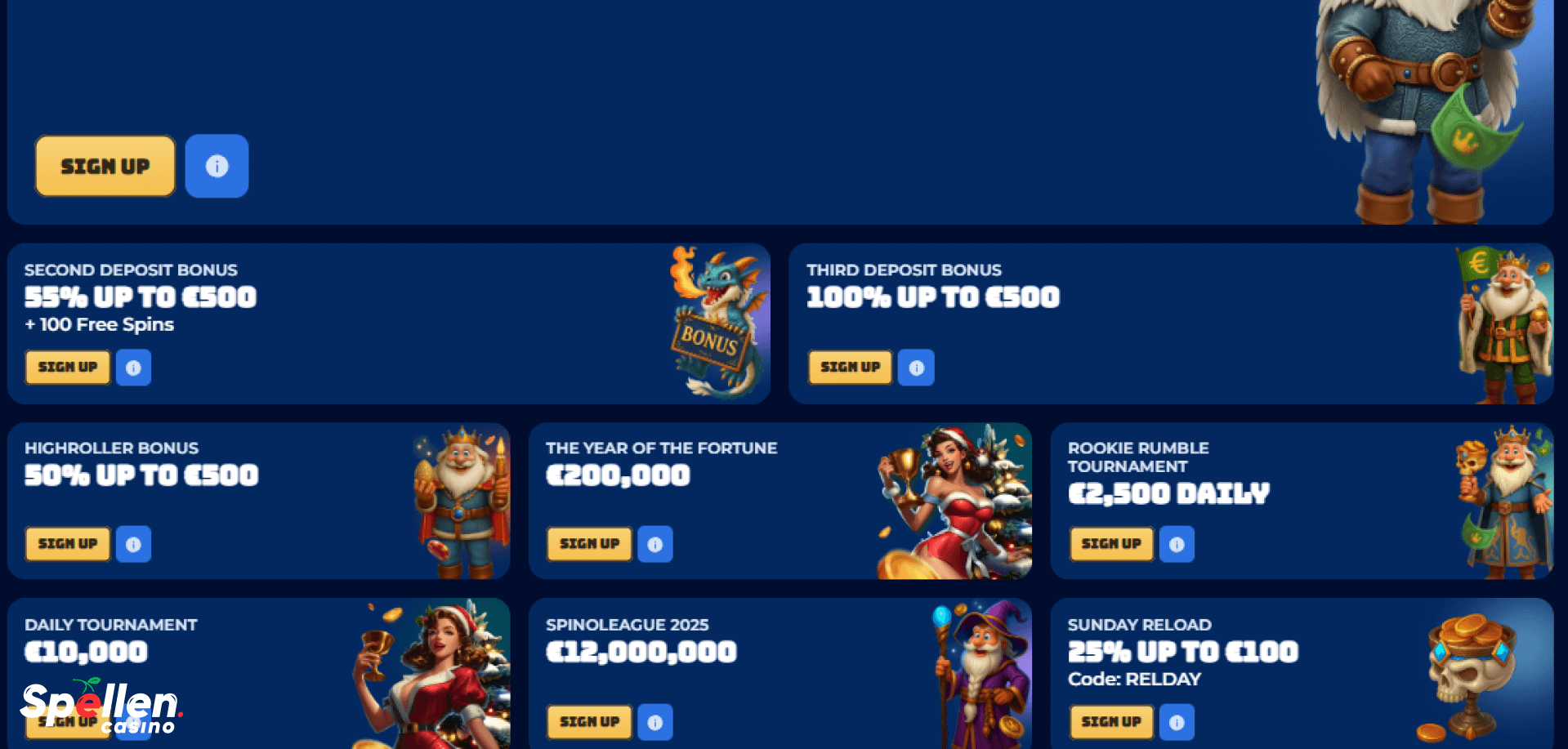
Task: Sign up for The Year of the Fortune
Action: tap(589, 544)
